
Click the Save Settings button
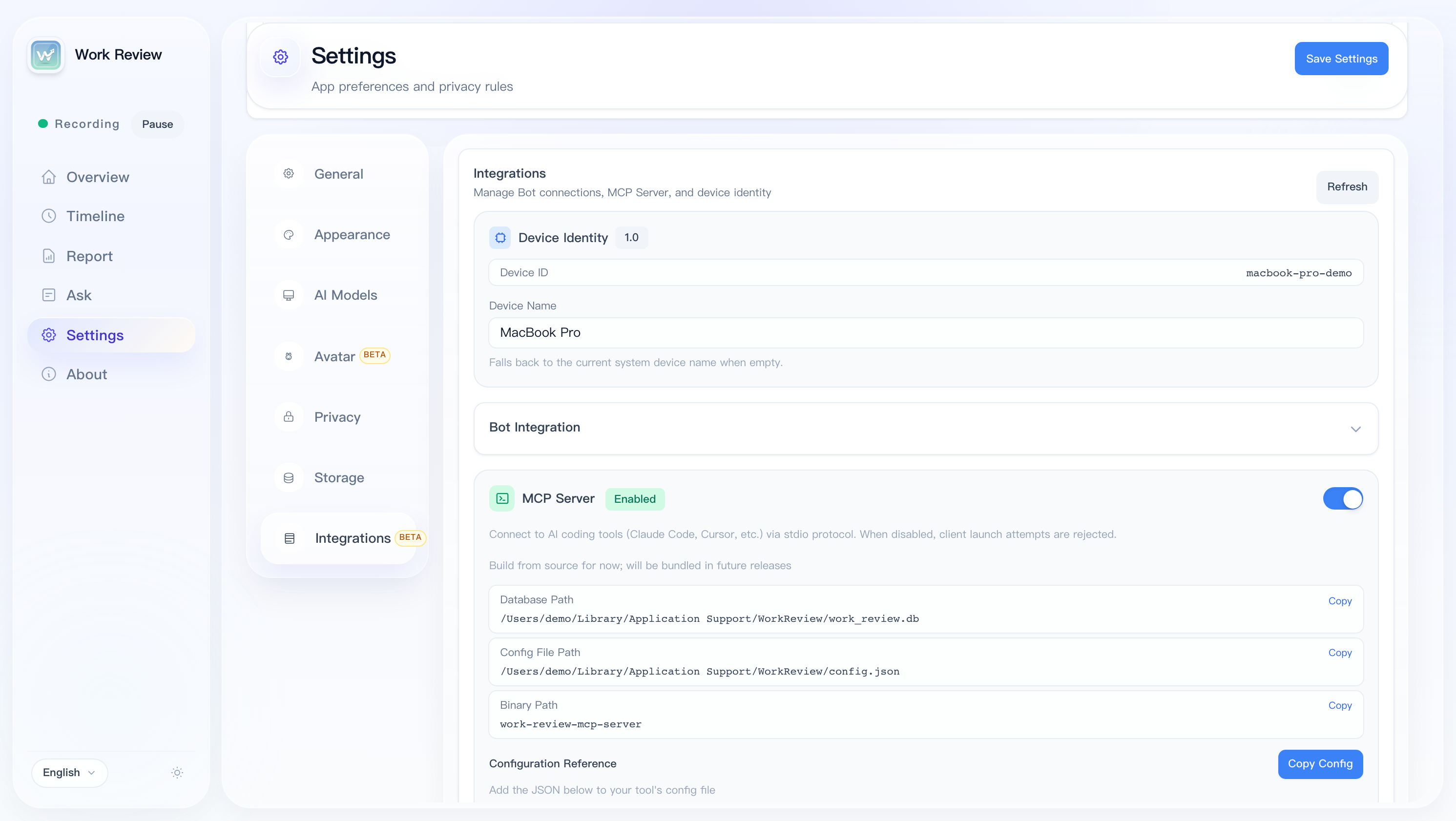[x=1341, y=58]
